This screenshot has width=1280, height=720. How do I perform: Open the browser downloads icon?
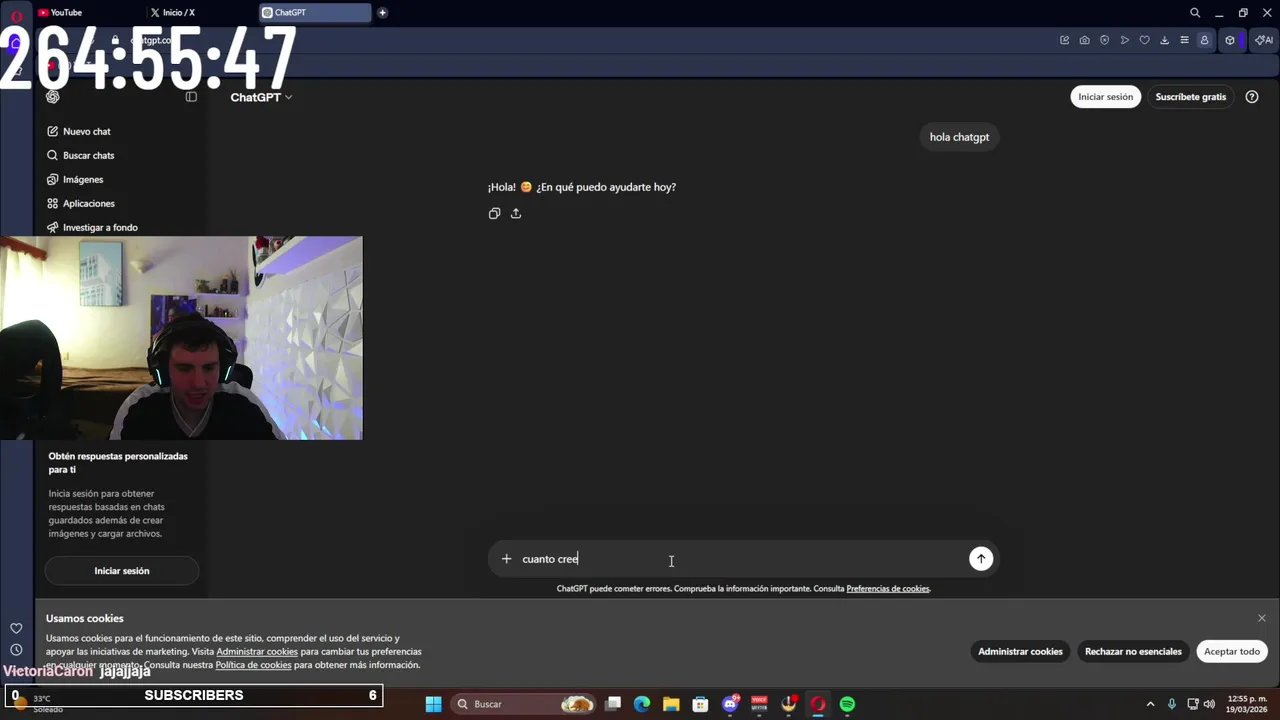click(x=1165, y=40)
